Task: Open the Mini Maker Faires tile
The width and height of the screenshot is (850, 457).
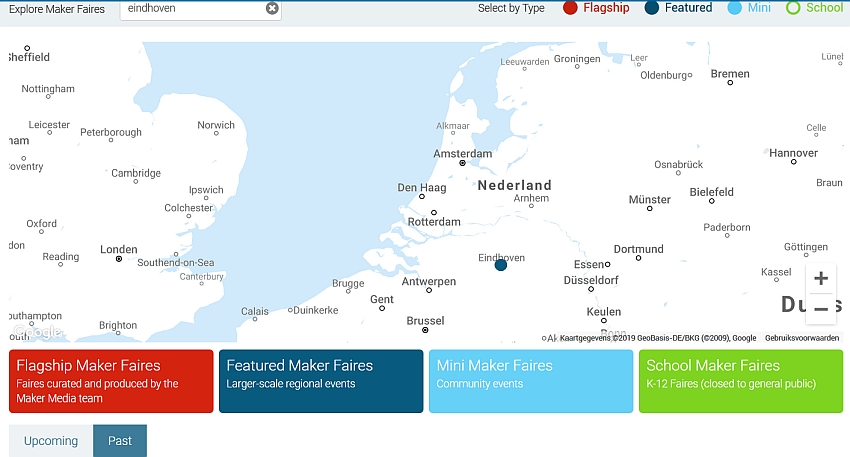Action: click(530, 381)
